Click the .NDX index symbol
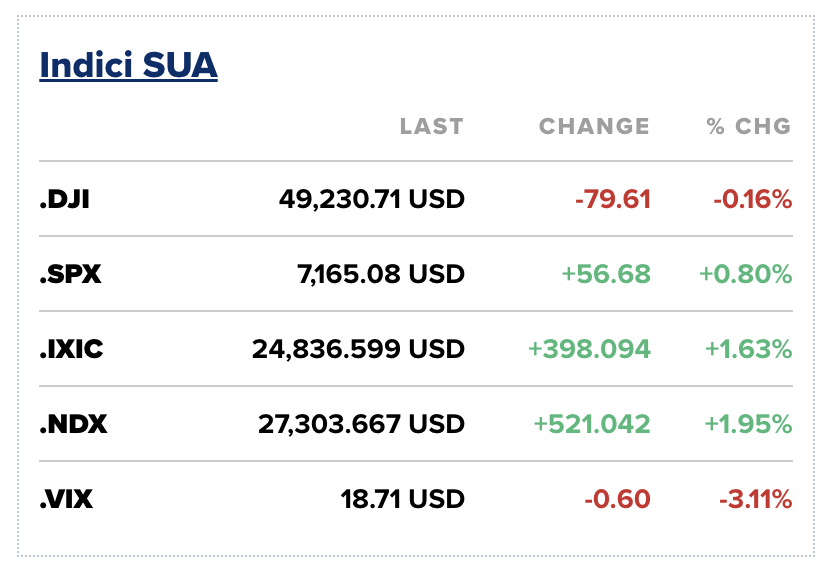 click(73, 424)
